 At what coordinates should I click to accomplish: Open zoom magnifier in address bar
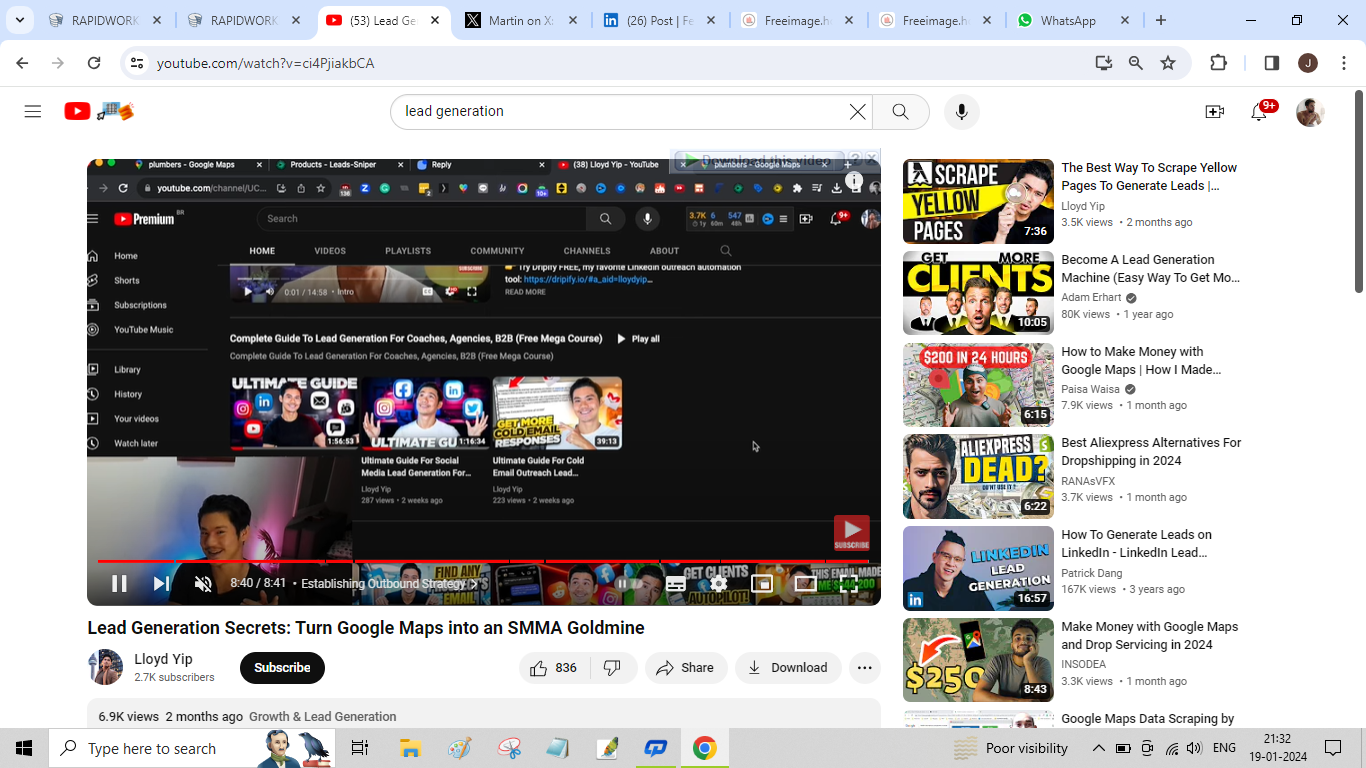pos(1136,63)
